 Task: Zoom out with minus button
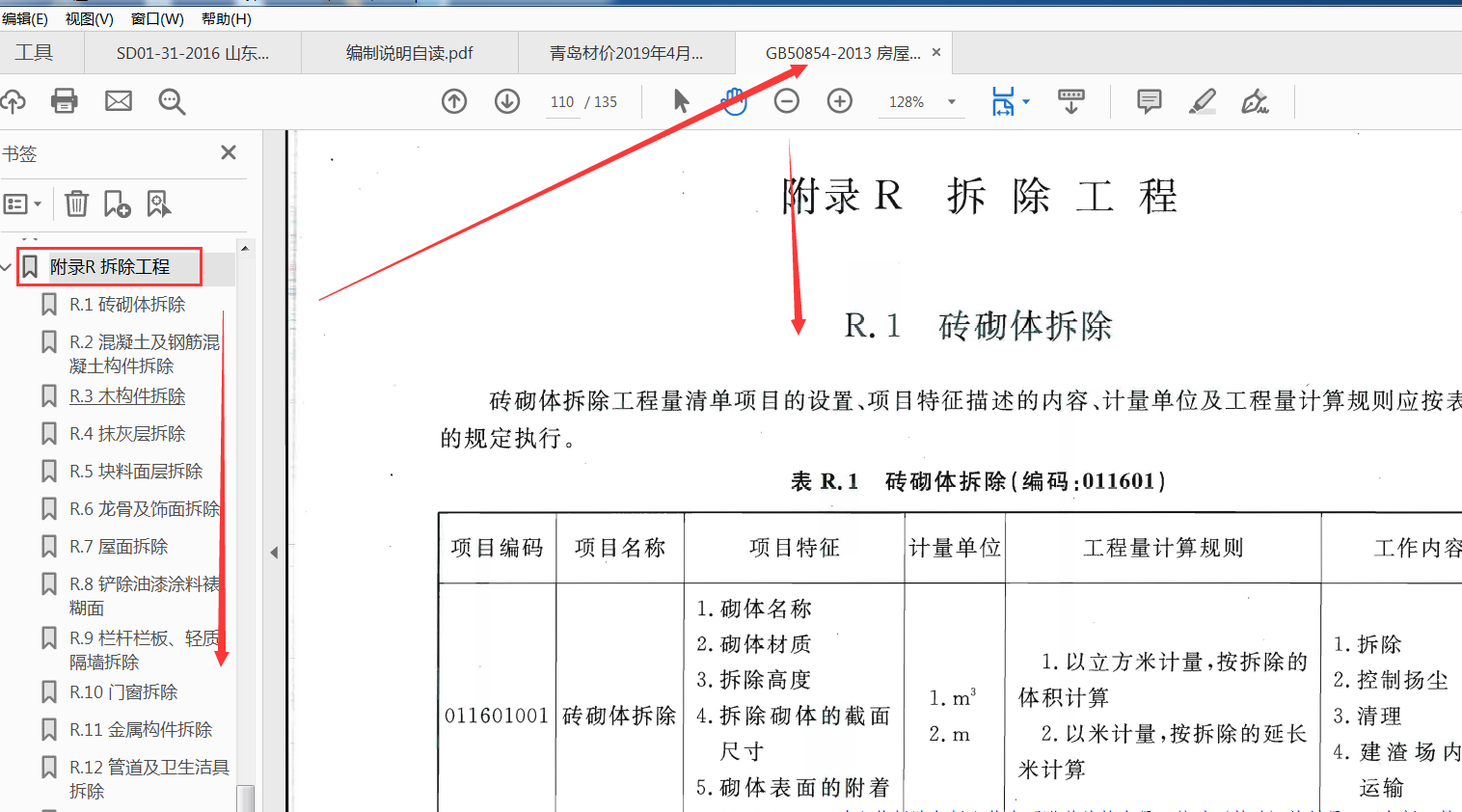pos(787,101)
